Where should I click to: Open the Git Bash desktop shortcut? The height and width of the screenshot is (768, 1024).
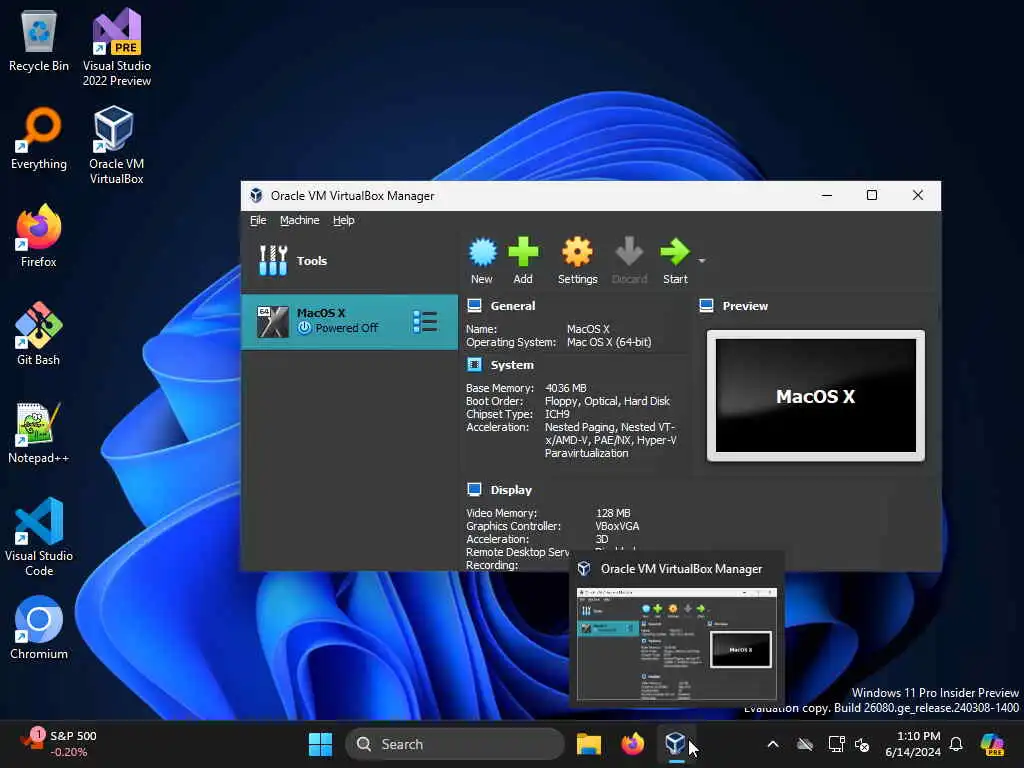click(x=39, y=334)
